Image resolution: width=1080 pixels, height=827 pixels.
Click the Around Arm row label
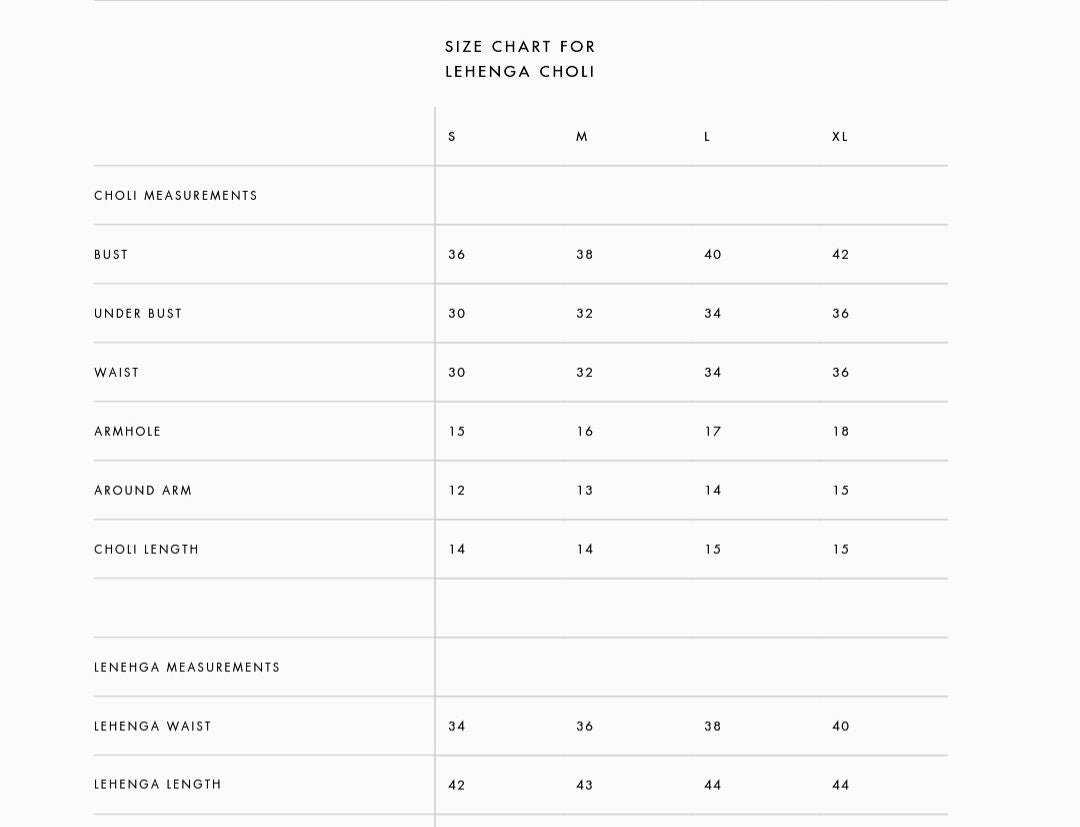143,491
